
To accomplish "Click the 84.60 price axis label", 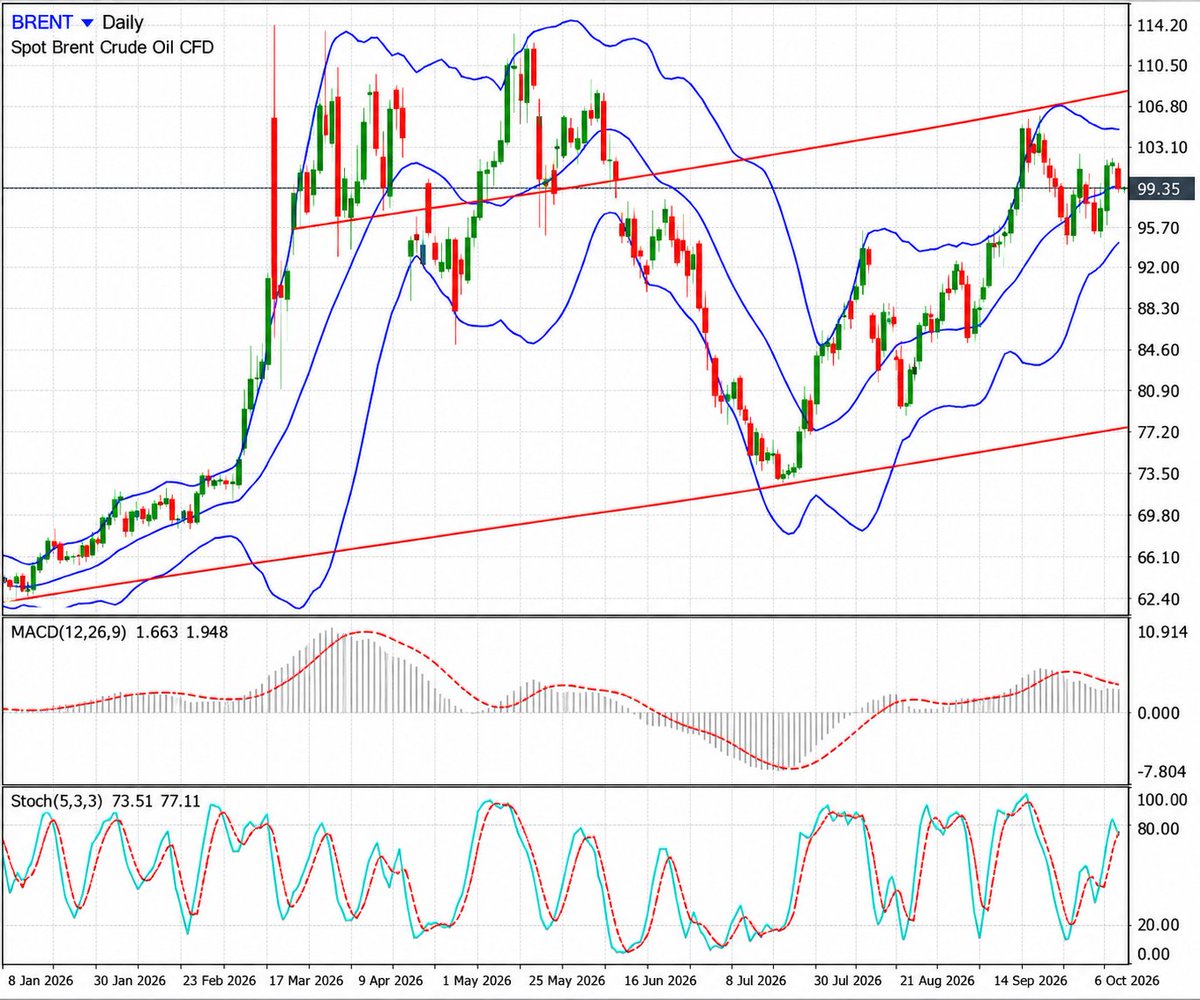I will [x=1157, y=350].
